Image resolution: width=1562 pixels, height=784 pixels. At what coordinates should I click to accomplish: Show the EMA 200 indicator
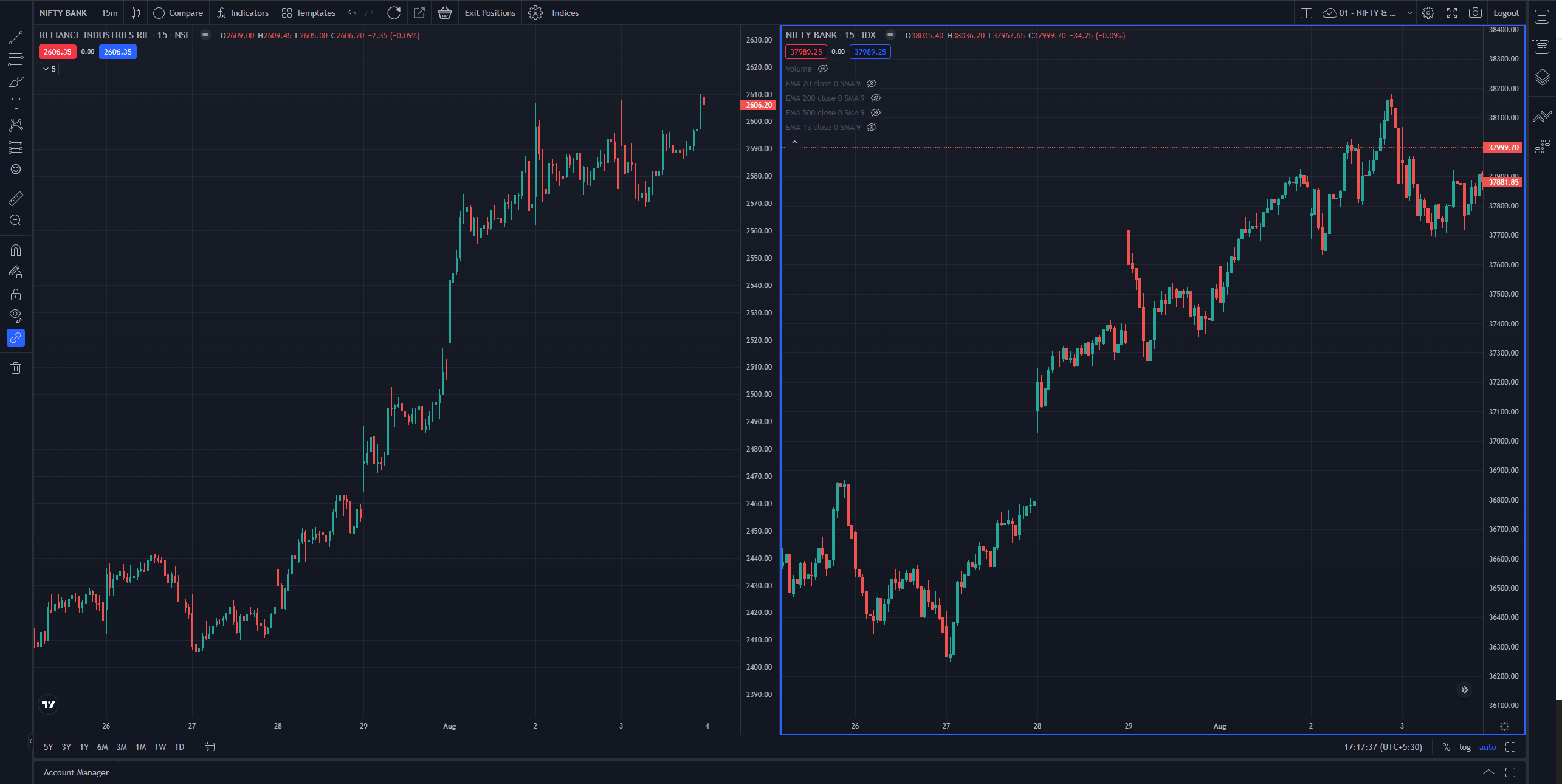876,98
